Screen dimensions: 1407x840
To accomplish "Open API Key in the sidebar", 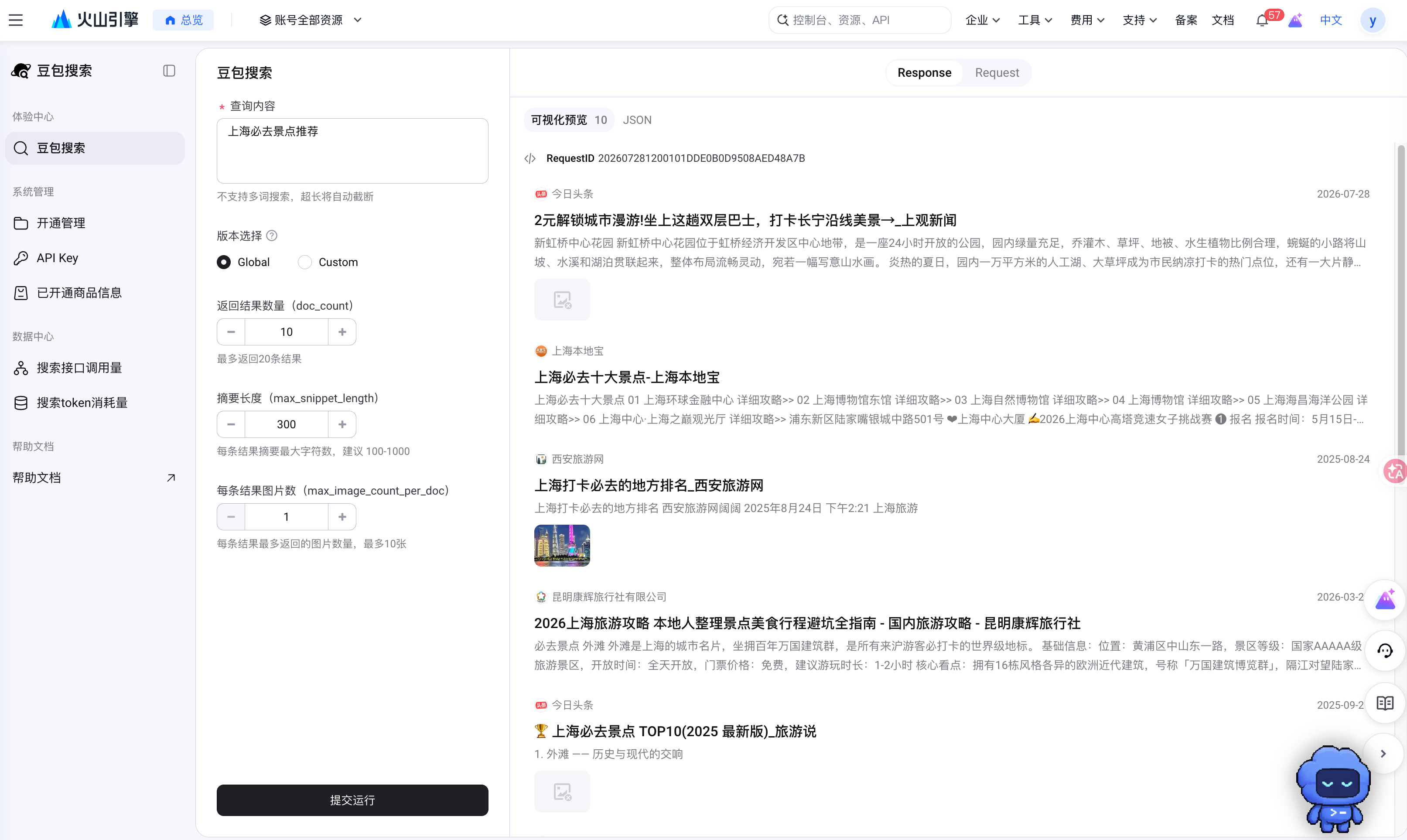I will tap(95, 258).
